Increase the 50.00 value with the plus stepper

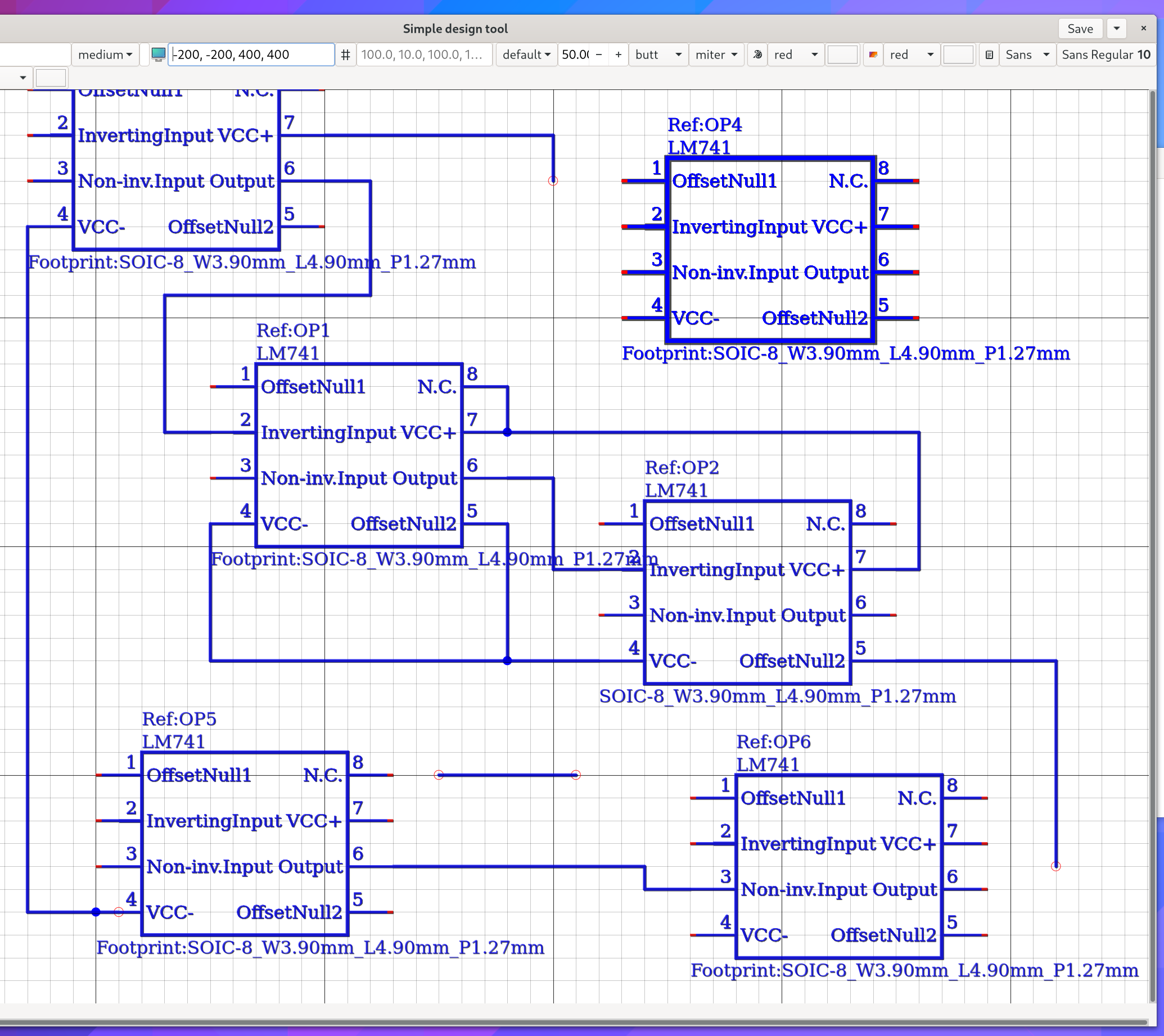(619, 54)
